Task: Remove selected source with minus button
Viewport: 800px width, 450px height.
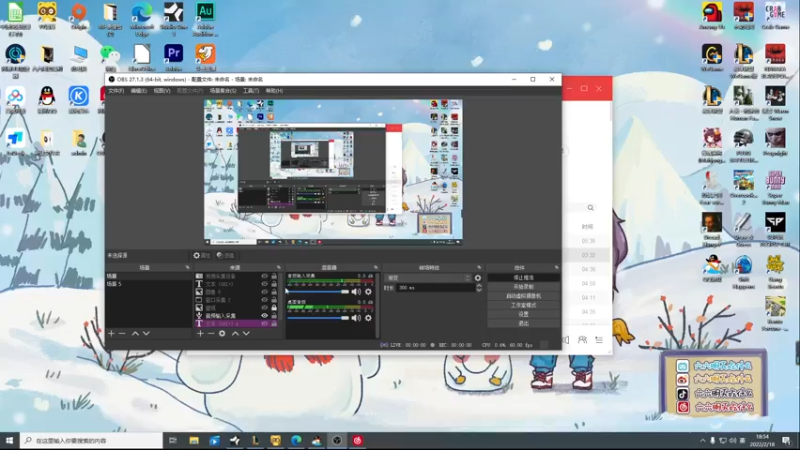Action: (211, 333)
